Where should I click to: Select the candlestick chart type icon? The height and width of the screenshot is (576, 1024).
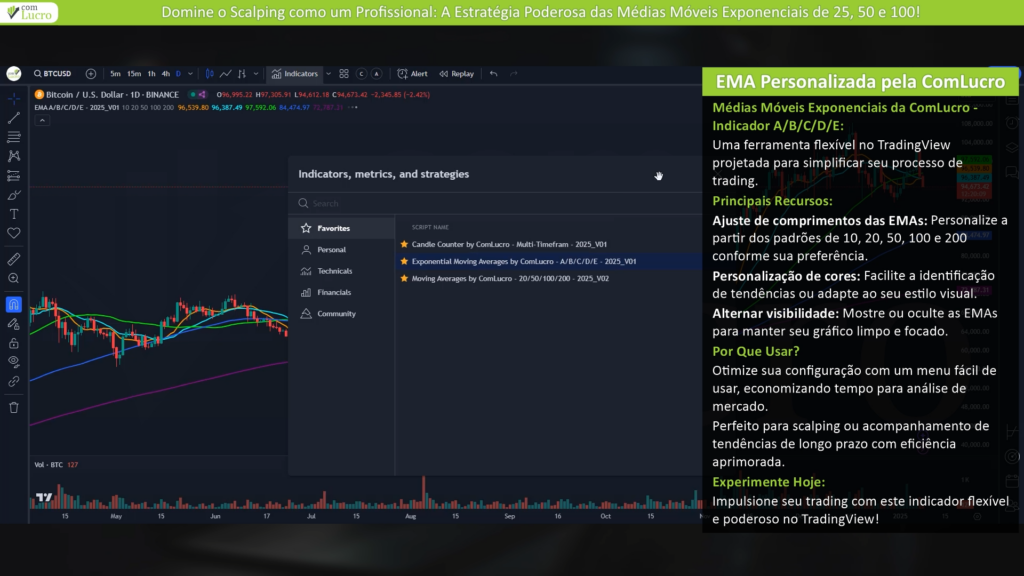click(210, 74)
